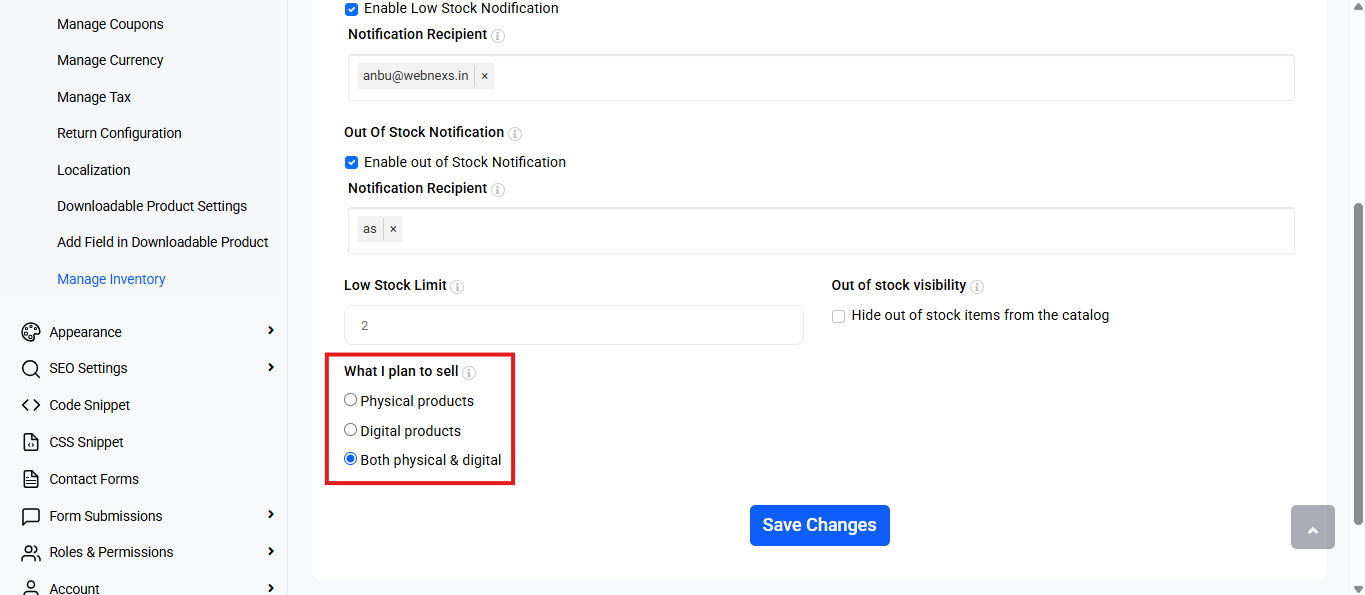The image size is (1365, 595).
Task: Click the Appearance palette icon
Action: pyautogui.click(x=31, y=332)
